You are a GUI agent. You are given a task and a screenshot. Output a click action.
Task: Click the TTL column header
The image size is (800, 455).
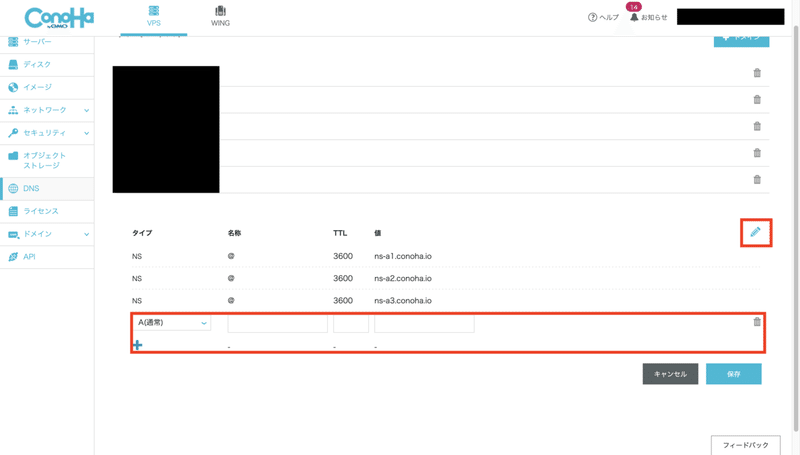[x=340, y=233]
